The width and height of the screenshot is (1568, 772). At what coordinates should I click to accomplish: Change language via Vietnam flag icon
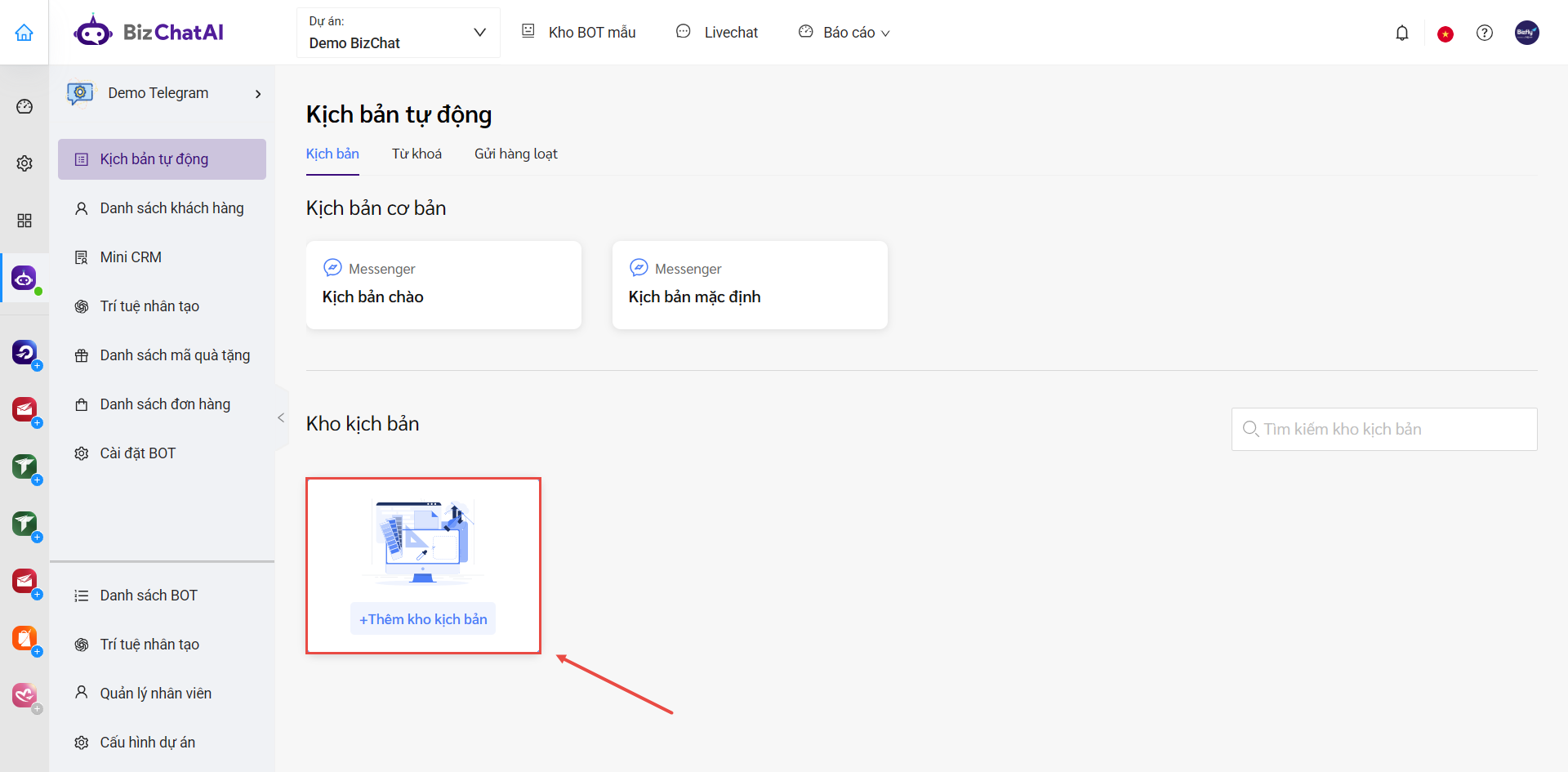[1445, 33]
